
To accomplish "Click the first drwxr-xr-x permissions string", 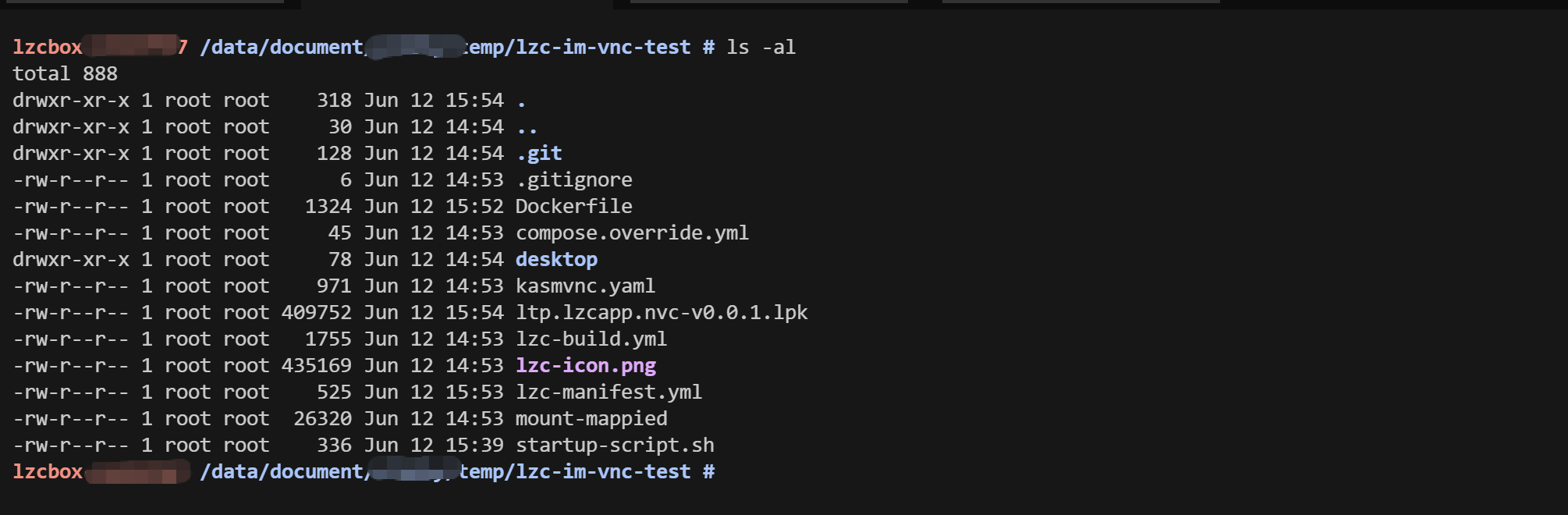I will (71, 101).
